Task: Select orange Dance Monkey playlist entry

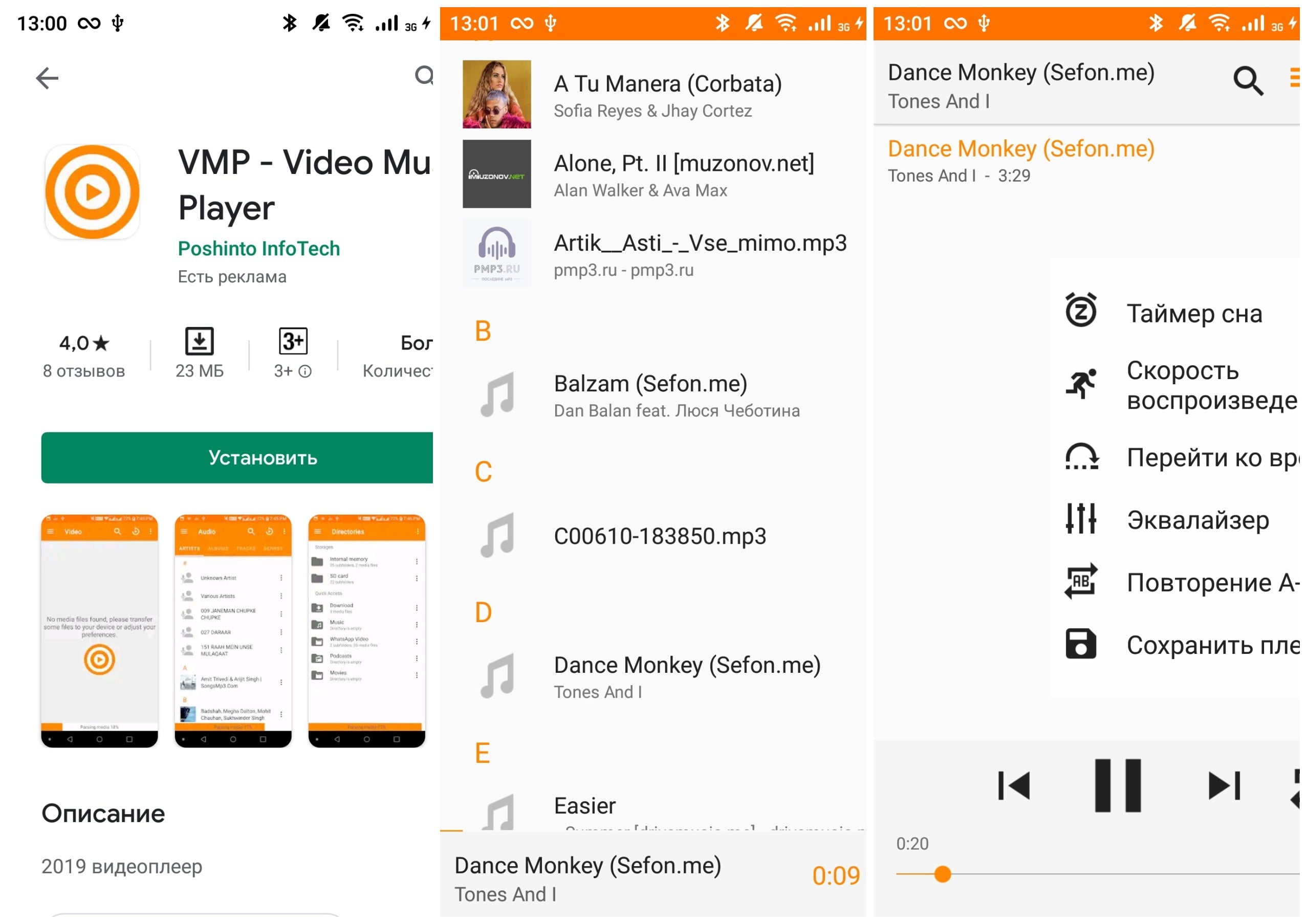Action: (x=1087, y=161)
